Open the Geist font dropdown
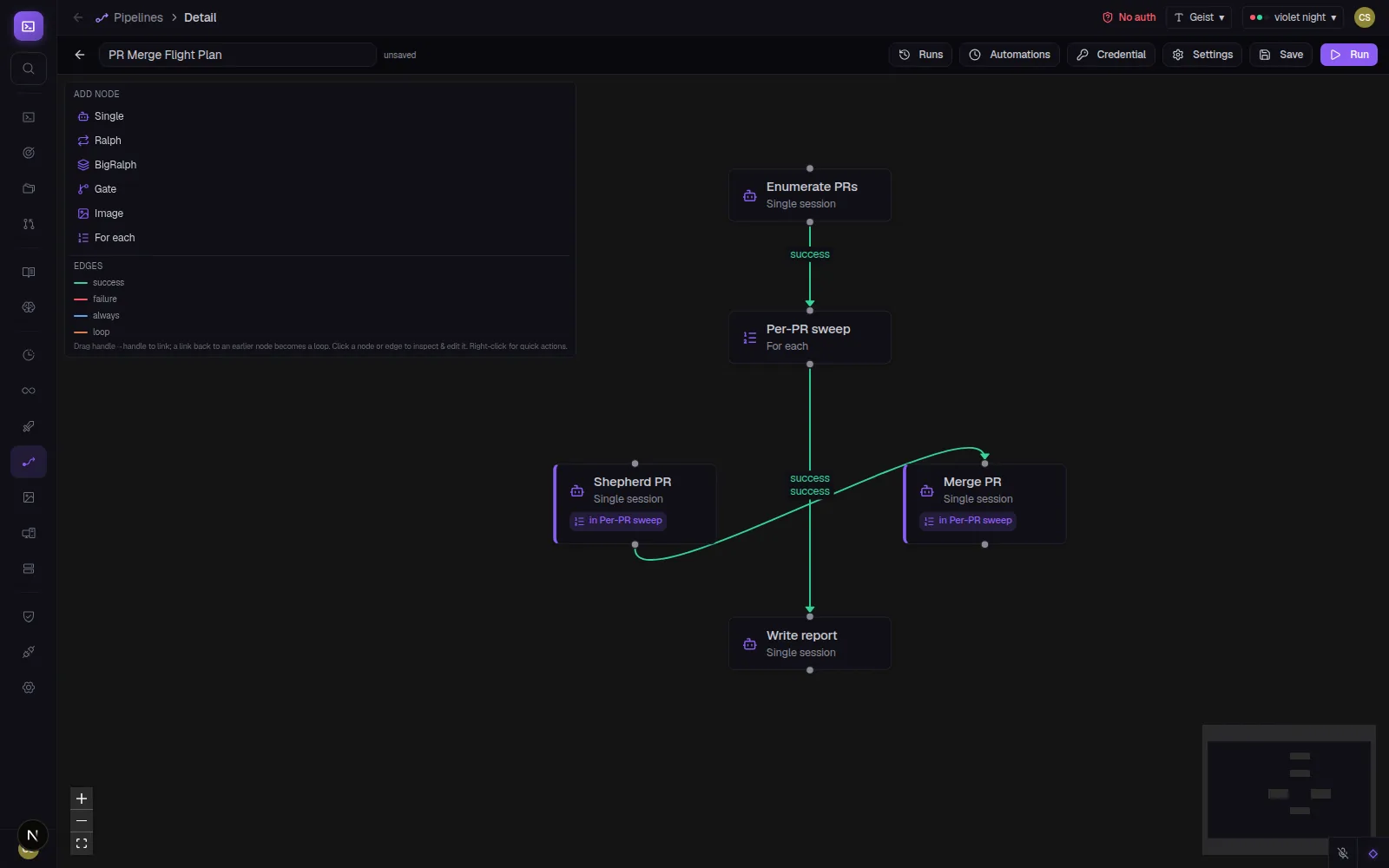 pos(1199,17)
